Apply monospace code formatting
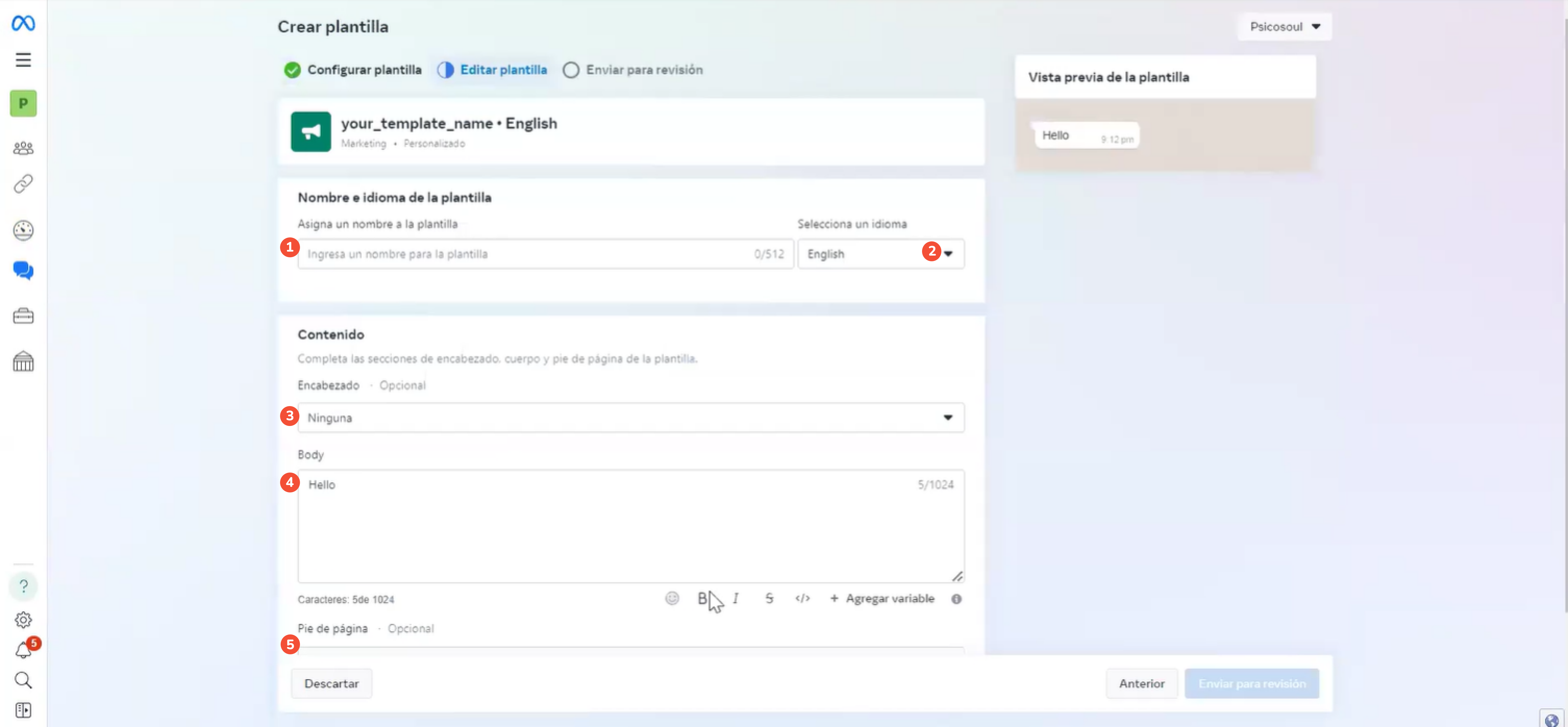1568x727 pixels. click(802, 599)
